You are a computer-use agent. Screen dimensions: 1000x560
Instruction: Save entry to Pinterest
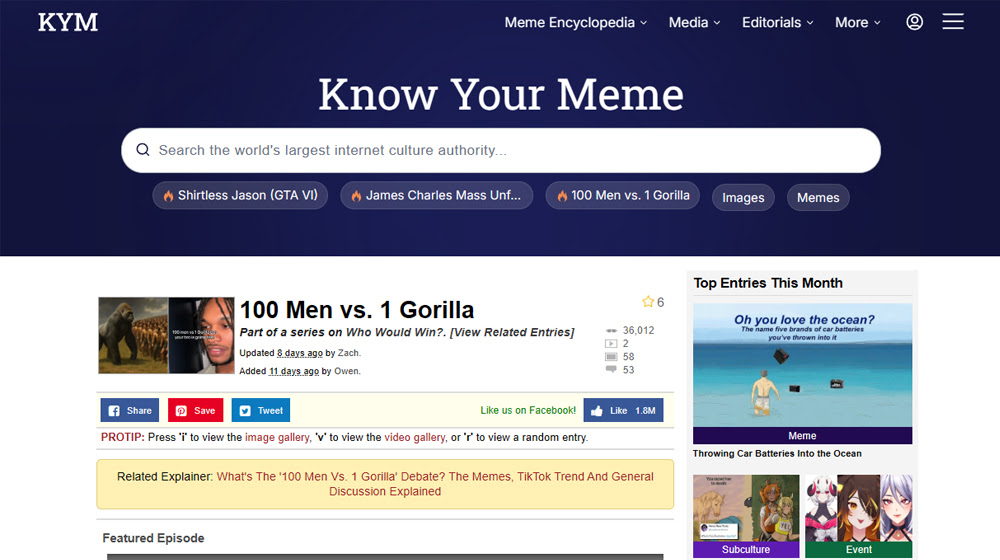pos(195,410)
